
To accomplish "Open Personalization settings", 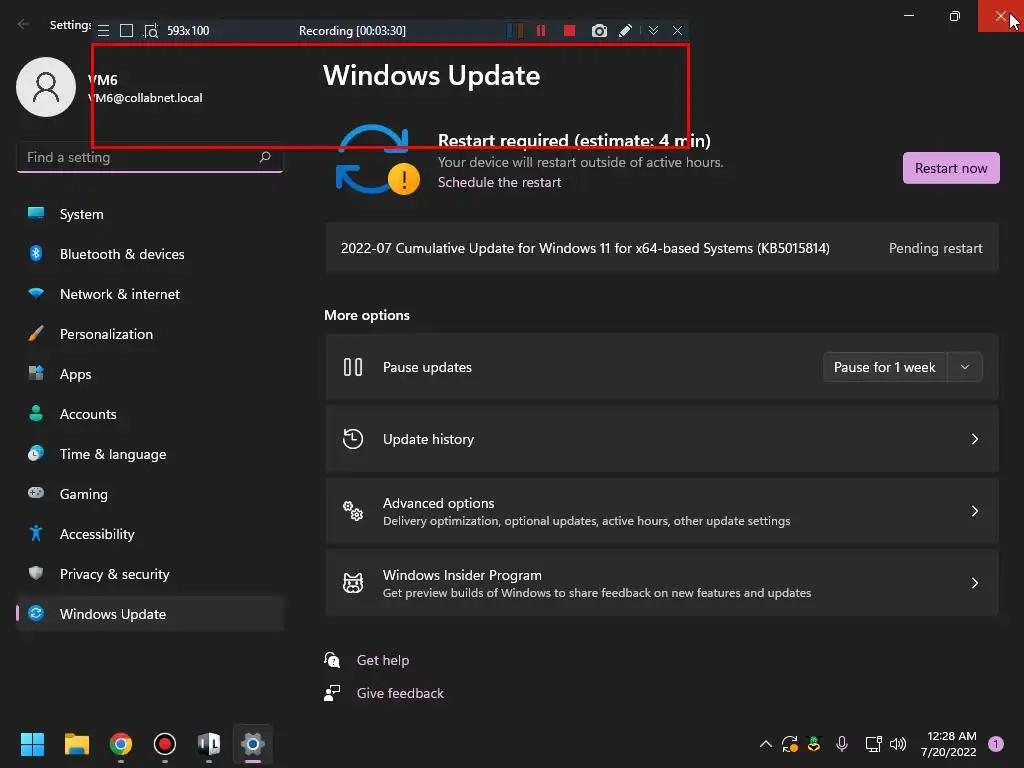I will [x=150, y=334].
